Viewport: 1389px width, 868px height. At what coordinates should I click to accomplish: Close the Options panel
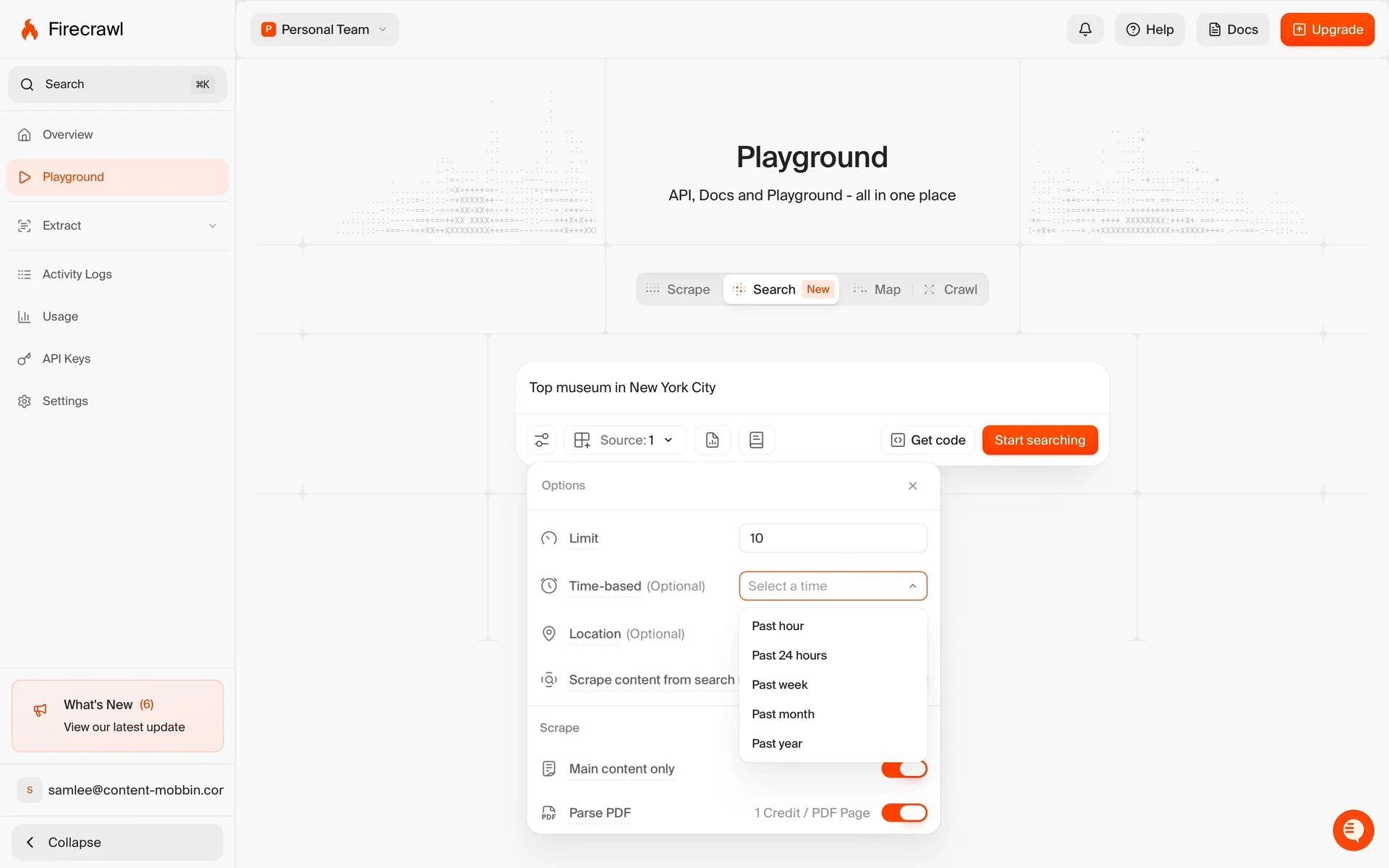pos(912,485)
